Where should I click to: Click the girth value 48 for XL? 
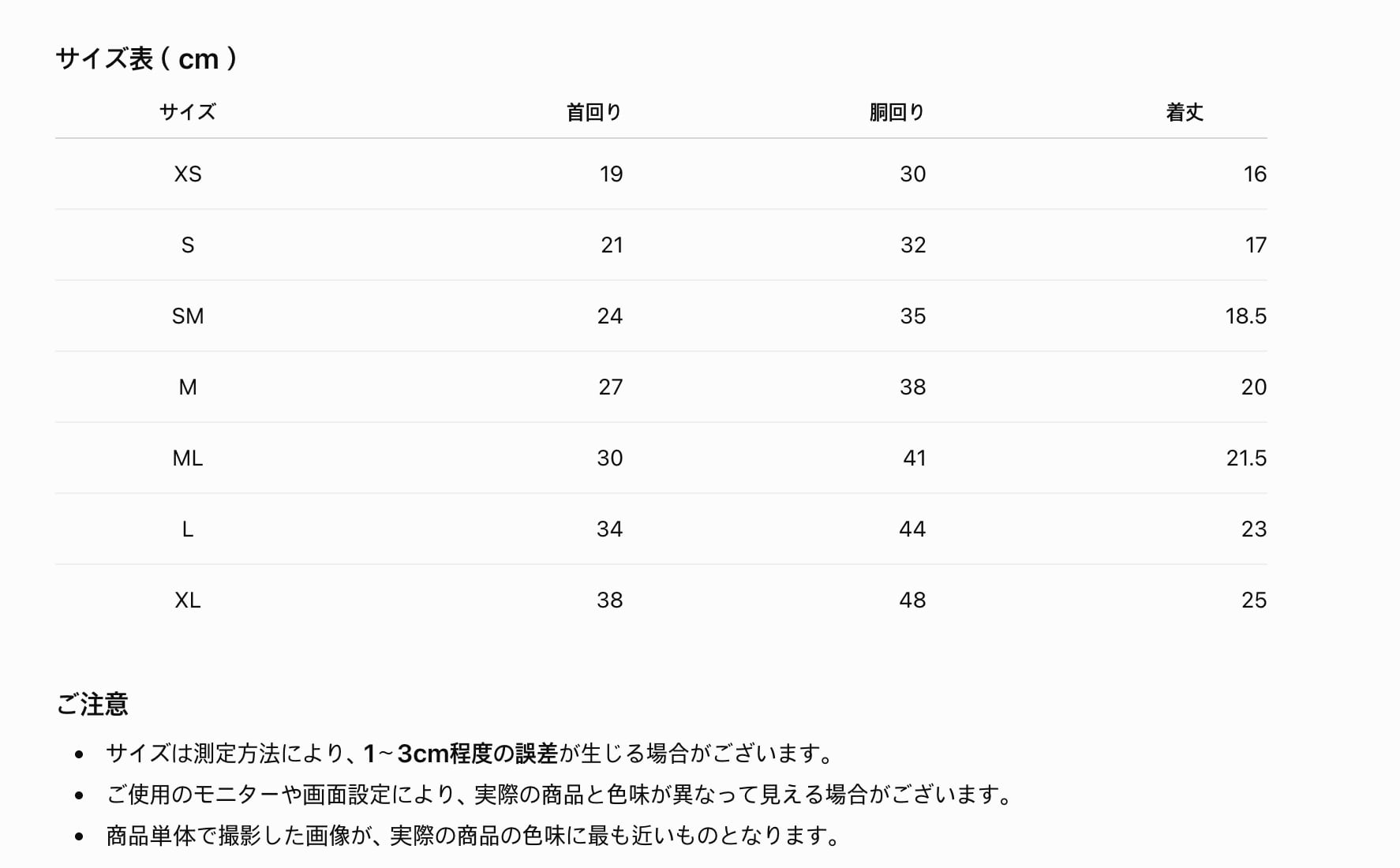click(x=912, y=600)
